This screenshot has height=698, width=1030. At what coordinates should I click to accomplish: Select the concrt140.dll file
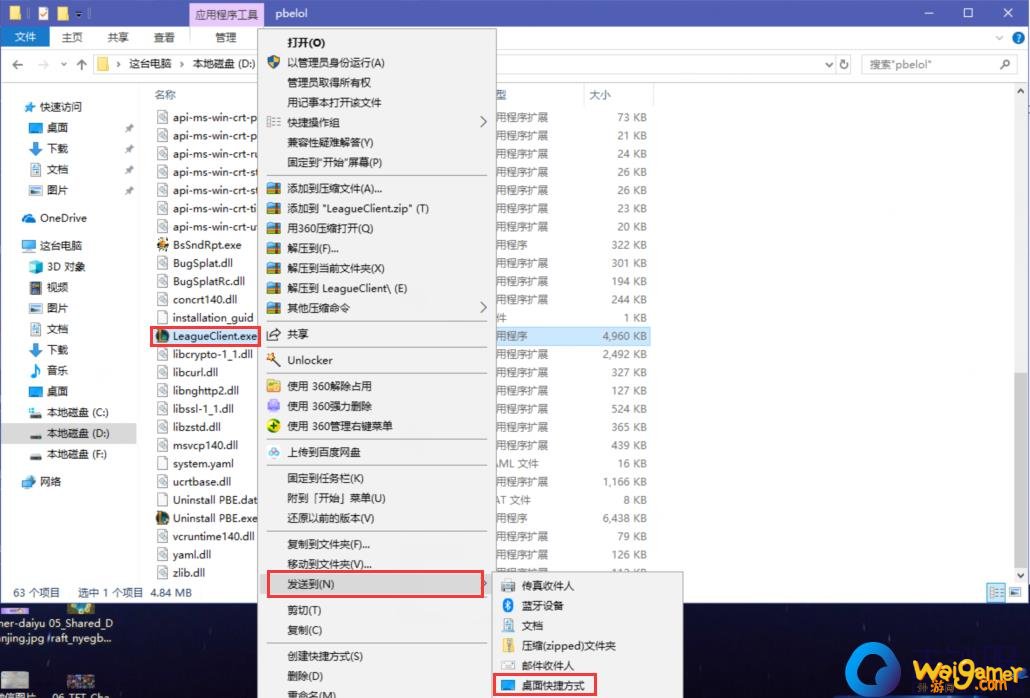pos(205,299)
